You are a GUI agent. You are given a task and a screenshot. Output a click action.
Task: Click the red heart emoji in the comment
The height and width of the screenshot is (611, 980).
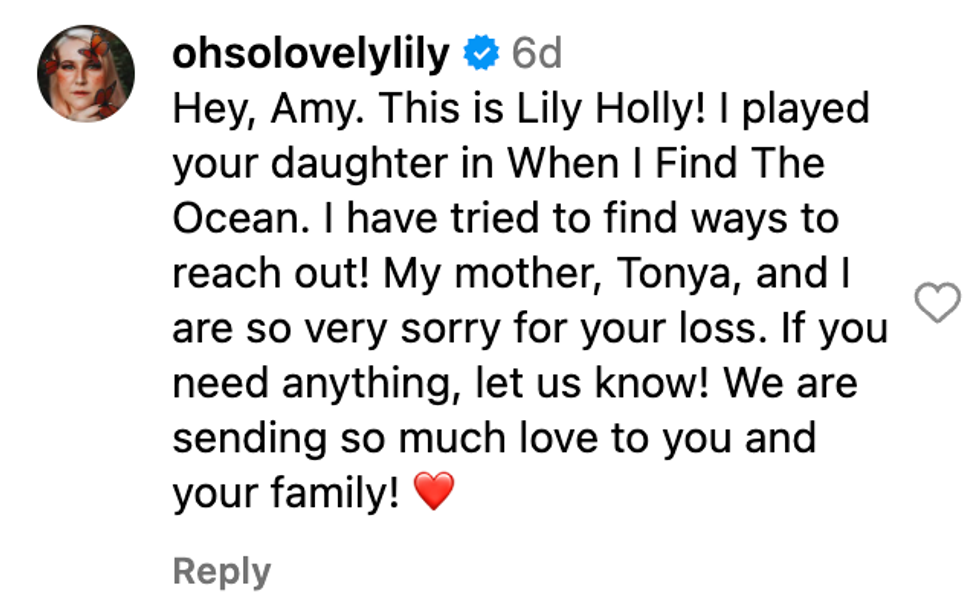click(433, 492)
